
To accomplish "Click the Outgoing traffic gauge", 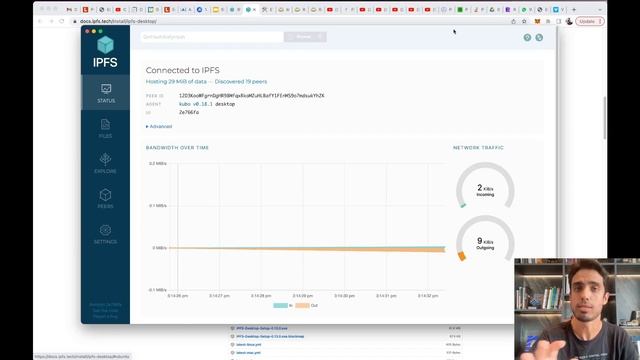I will tap(485, 238).
